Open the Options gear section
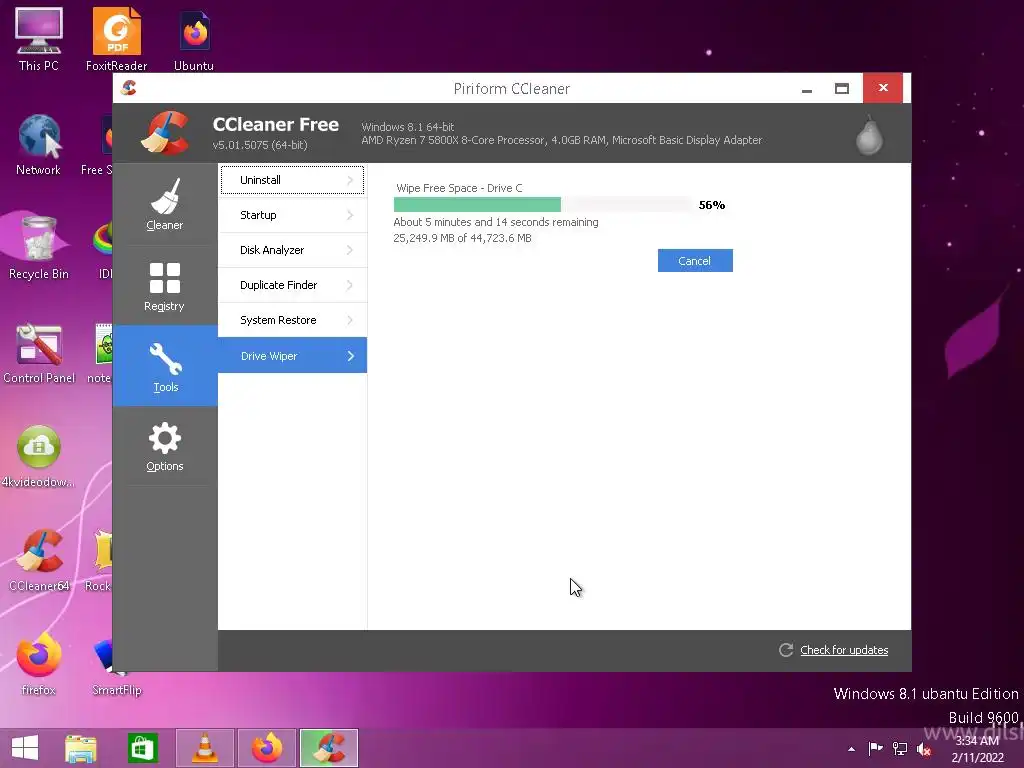The width and height of the screenshot is (1024, 768). 165,446
